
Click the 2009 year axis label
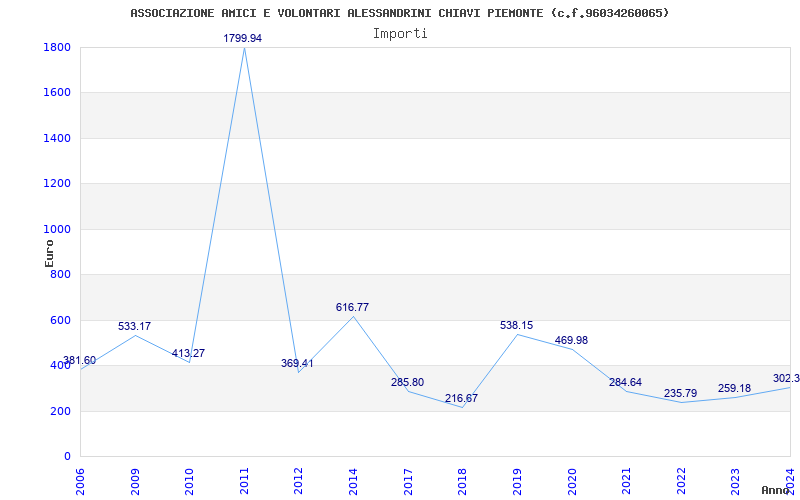coord(135,481)
